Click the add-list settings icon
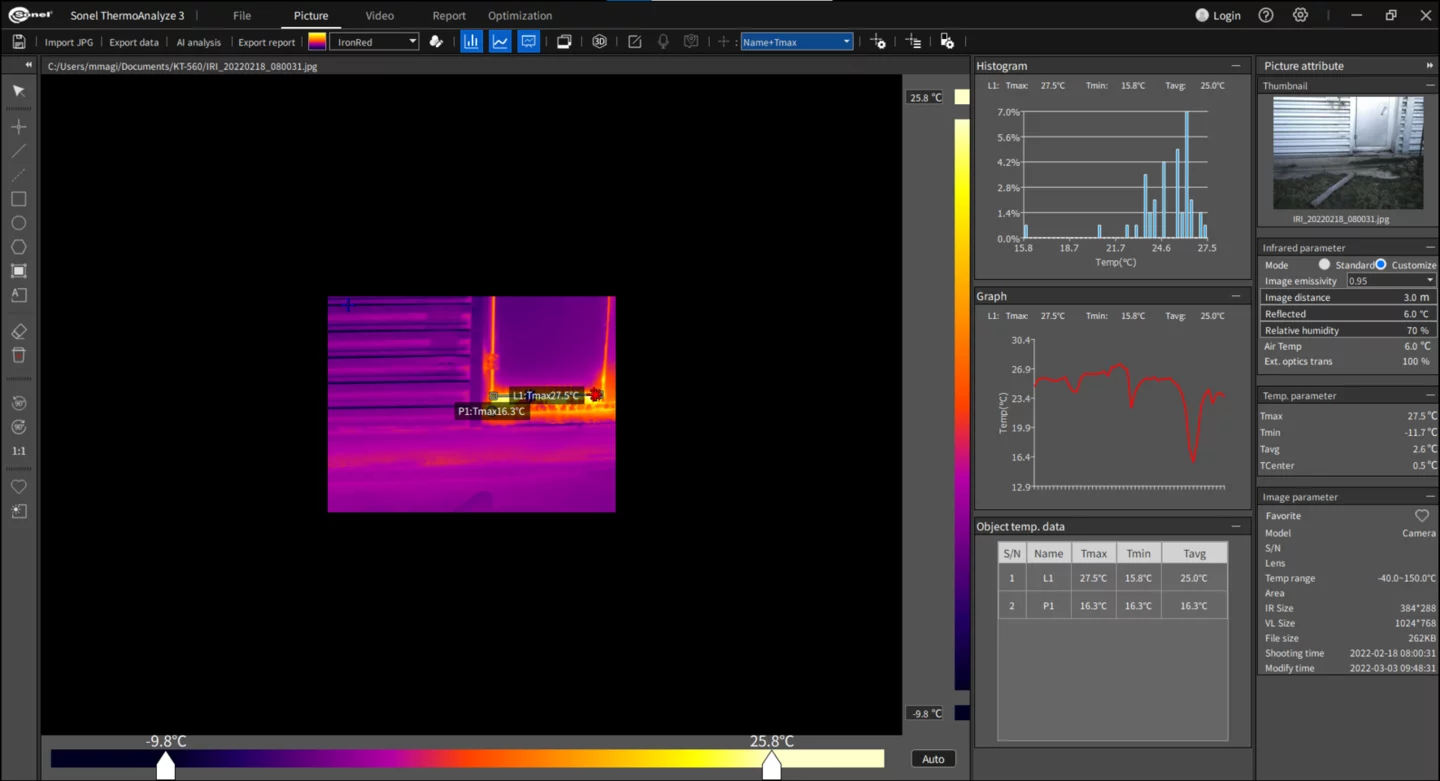Image resolution: width=1440 pixels, height=781 pixels. pos(913,42)
